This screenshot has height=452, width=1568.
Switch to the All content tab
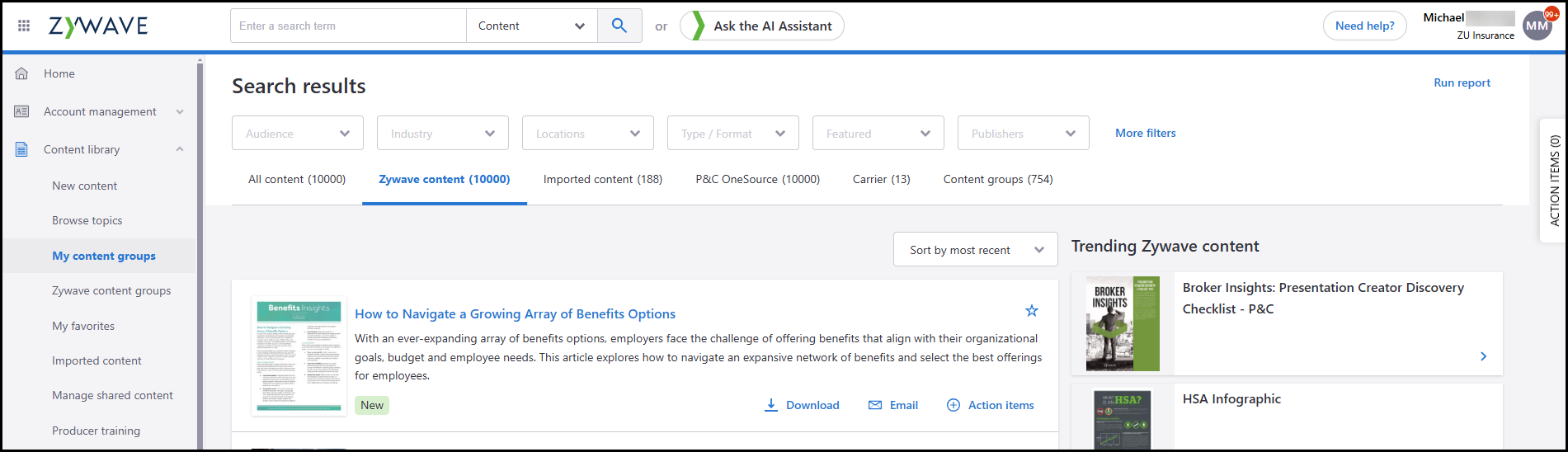[x=297, y=179]
